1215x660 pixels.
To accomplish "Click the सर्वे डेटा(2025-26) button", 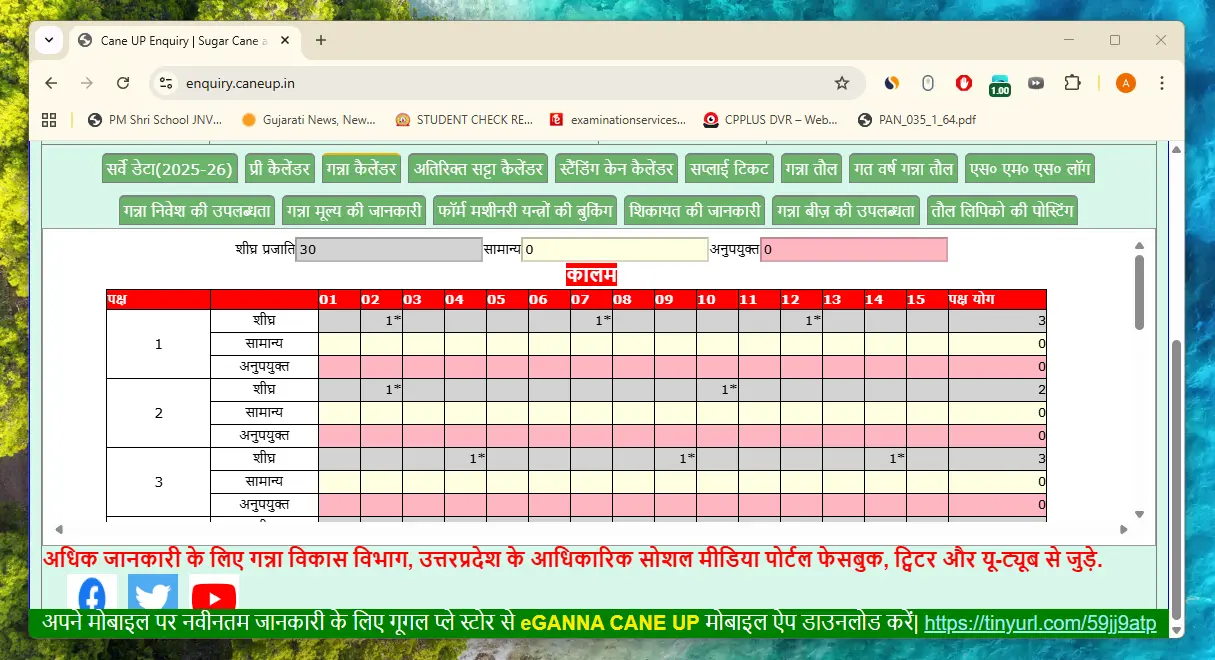I will [167, 168].
